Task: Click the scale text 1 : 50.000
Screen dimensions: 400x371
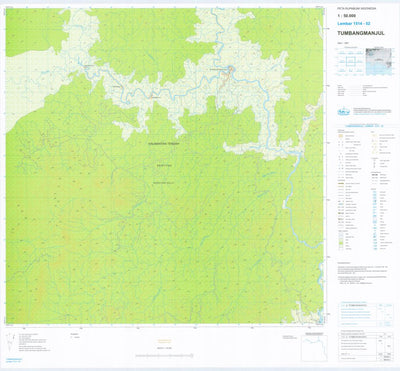Action: [x=346, y=17]
